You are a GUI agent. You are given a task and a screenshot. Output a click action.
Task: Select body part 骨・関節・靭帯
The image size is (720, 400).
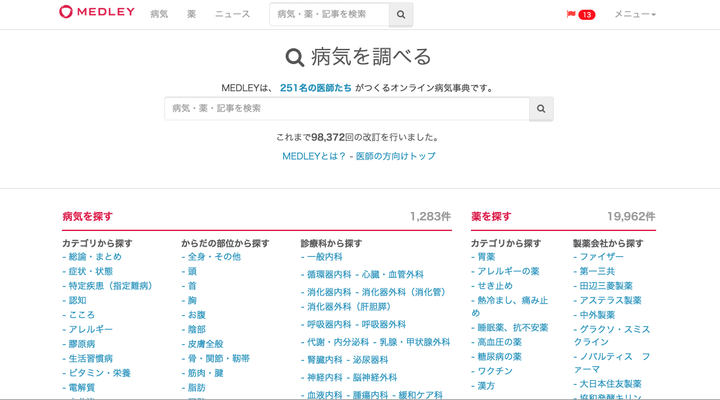(x=219, y=359)
